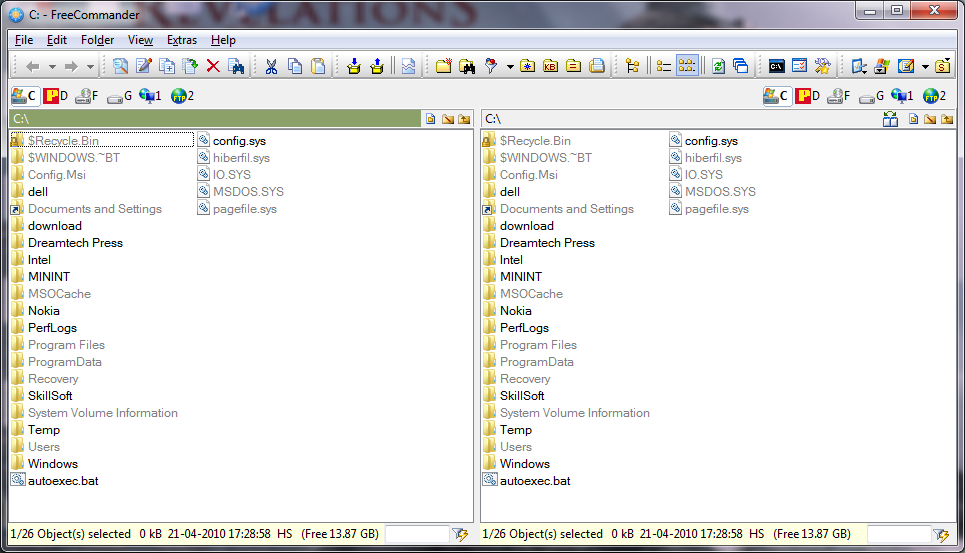Open the Help menu
This screenshot has height=553, width=965.
pyautogui.click(x=223, y=40)
